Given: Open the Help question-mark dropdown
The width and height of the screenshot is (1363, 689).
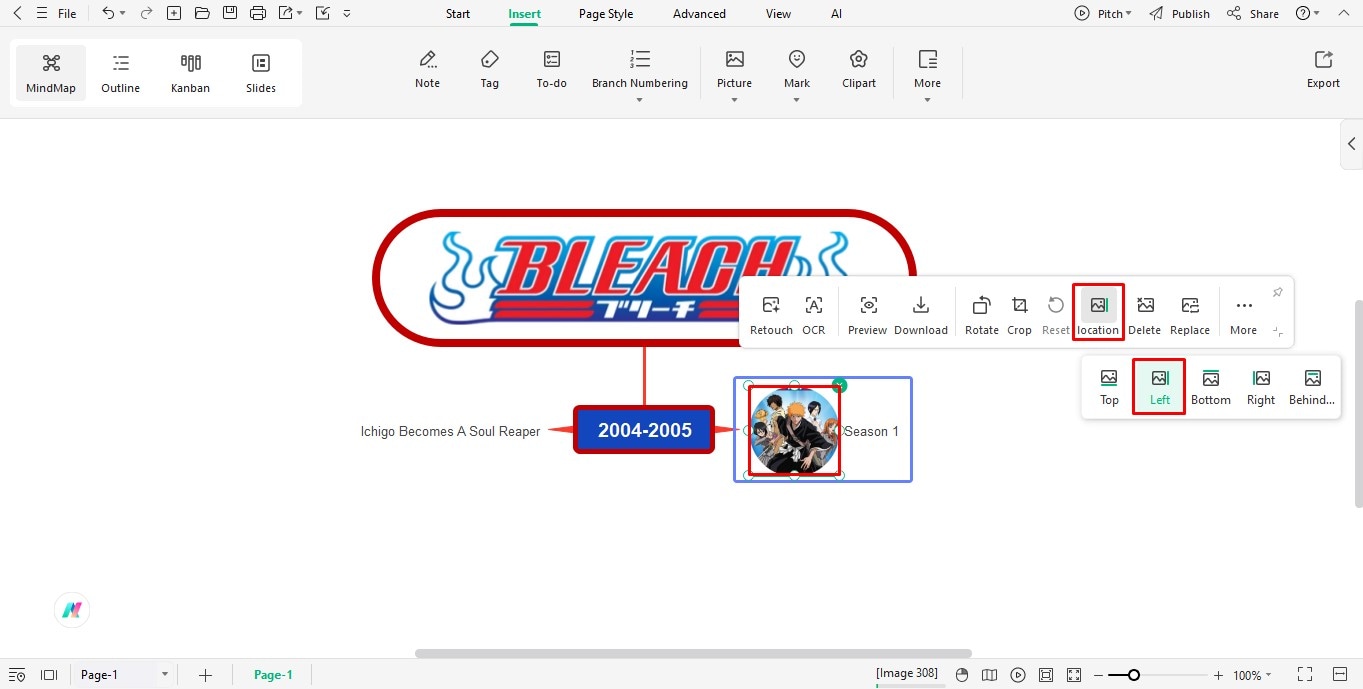Looking at the screenshot, I should point(1307,14).
